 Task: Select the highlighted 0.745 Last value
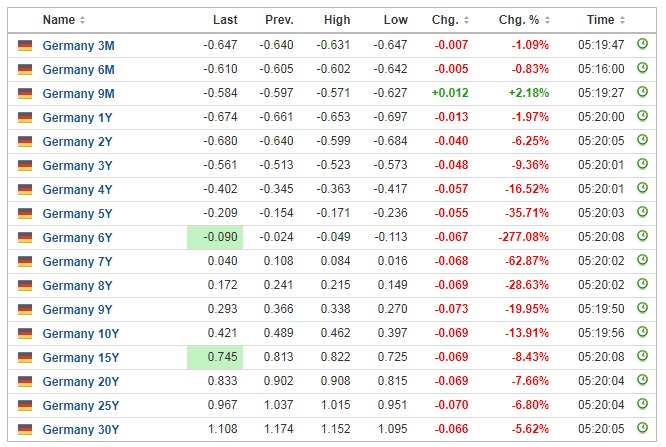(x=215, y=357)
